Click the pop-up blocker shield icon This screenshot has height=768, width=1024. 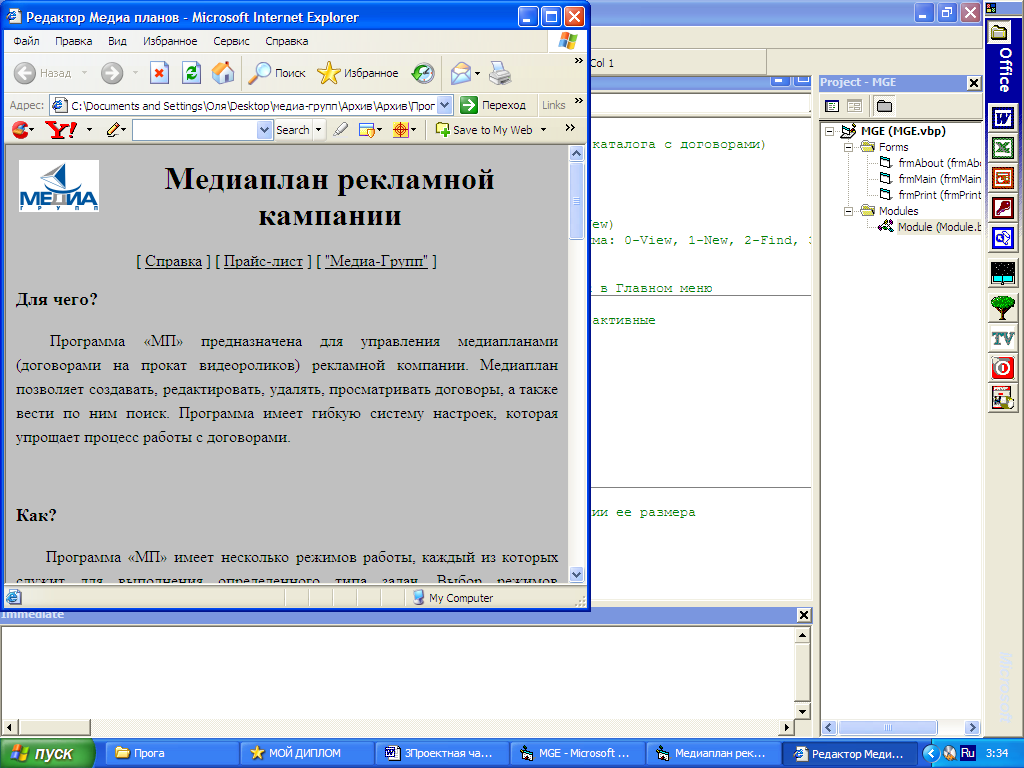point(366,129)
